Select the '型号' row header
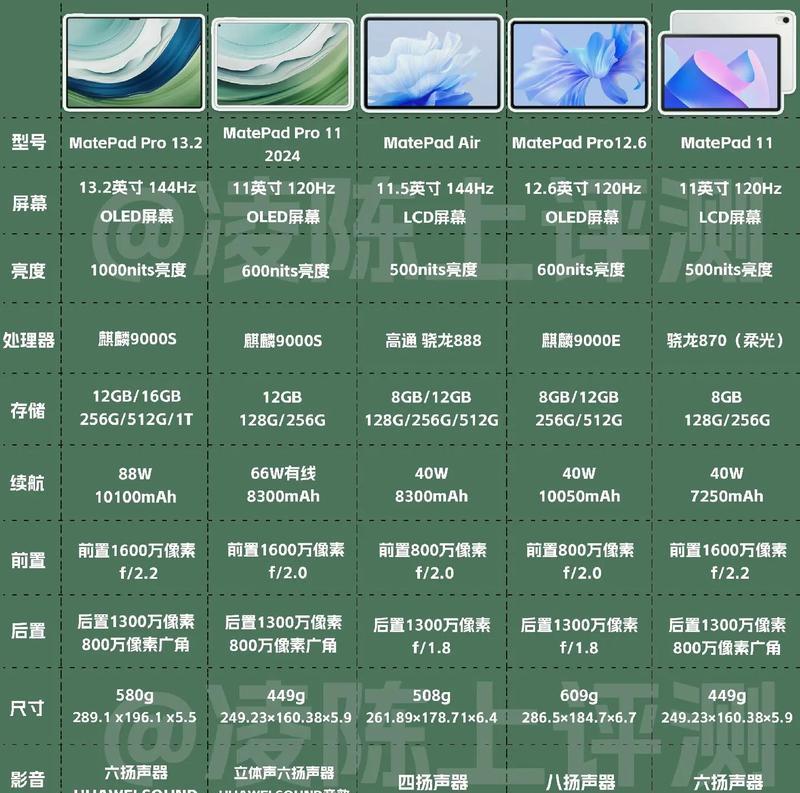 (x=29, y=142)
